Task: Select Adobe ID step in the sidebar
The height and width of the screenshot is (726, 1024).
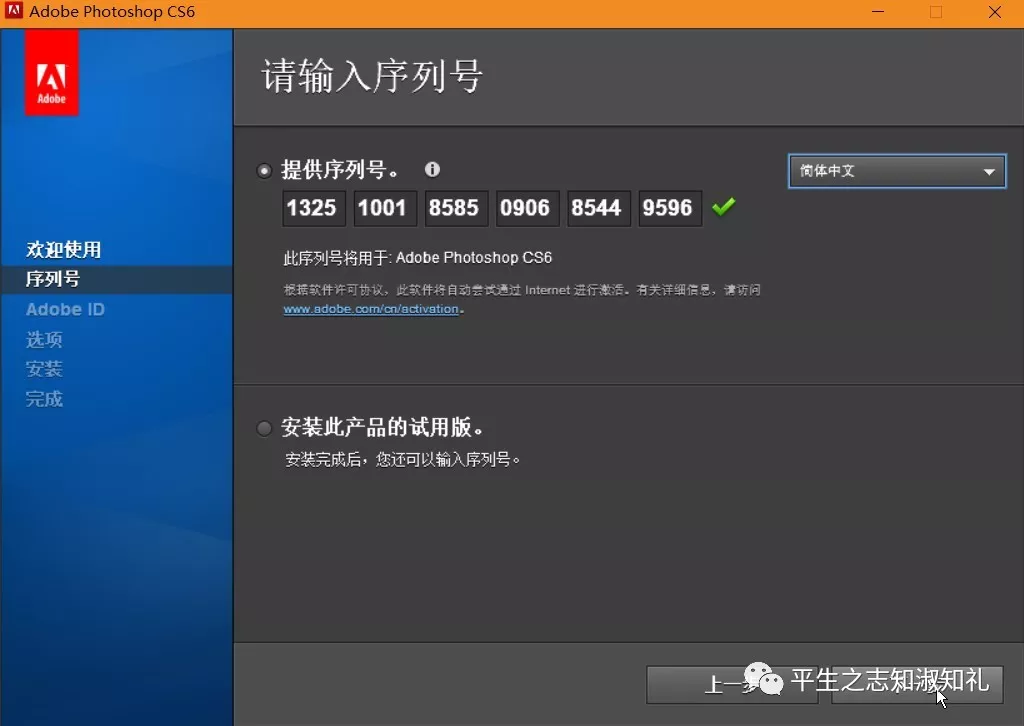Action: [x=65, y=309]
